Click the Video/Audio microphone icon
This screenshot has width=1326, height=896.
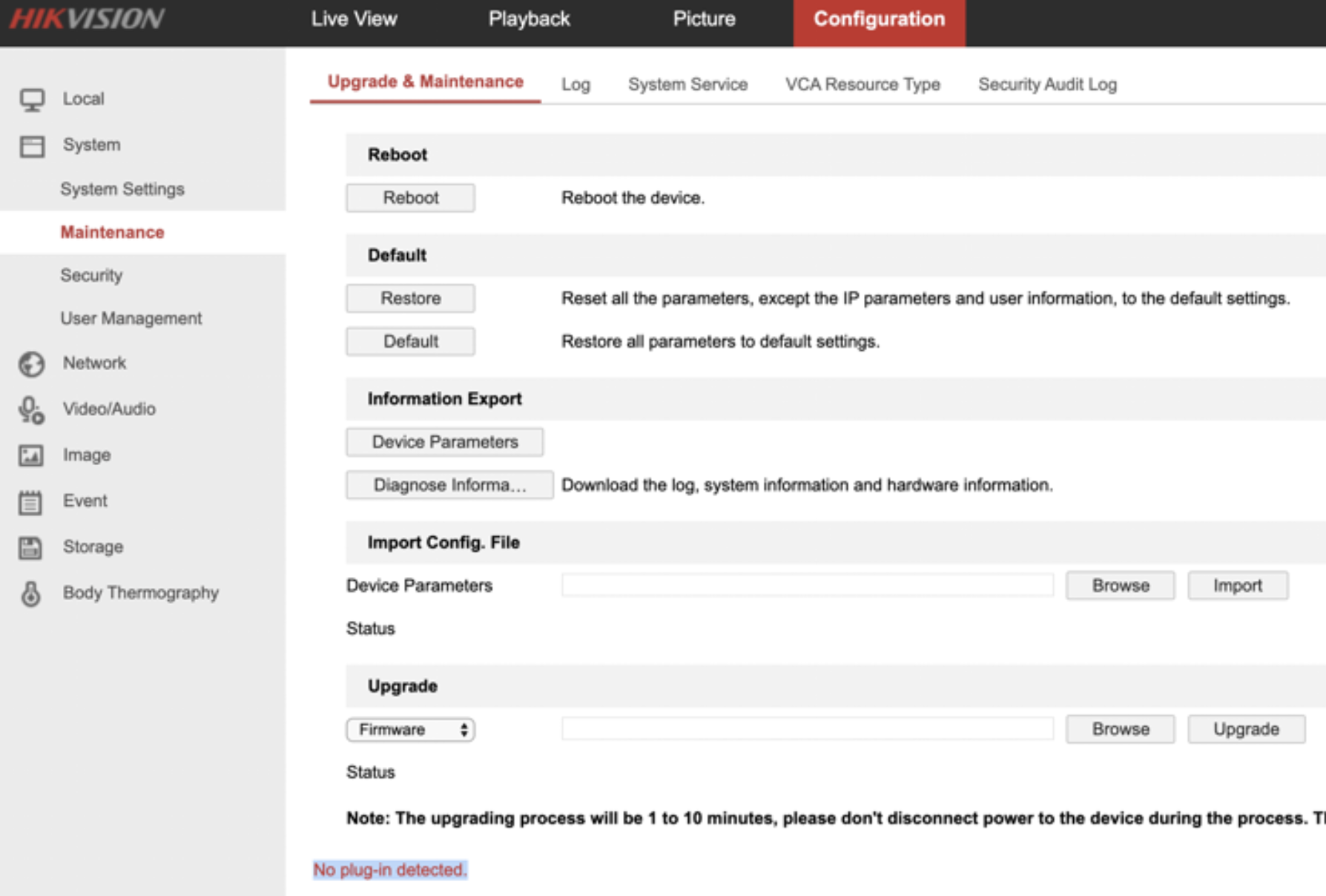(32, 410)
